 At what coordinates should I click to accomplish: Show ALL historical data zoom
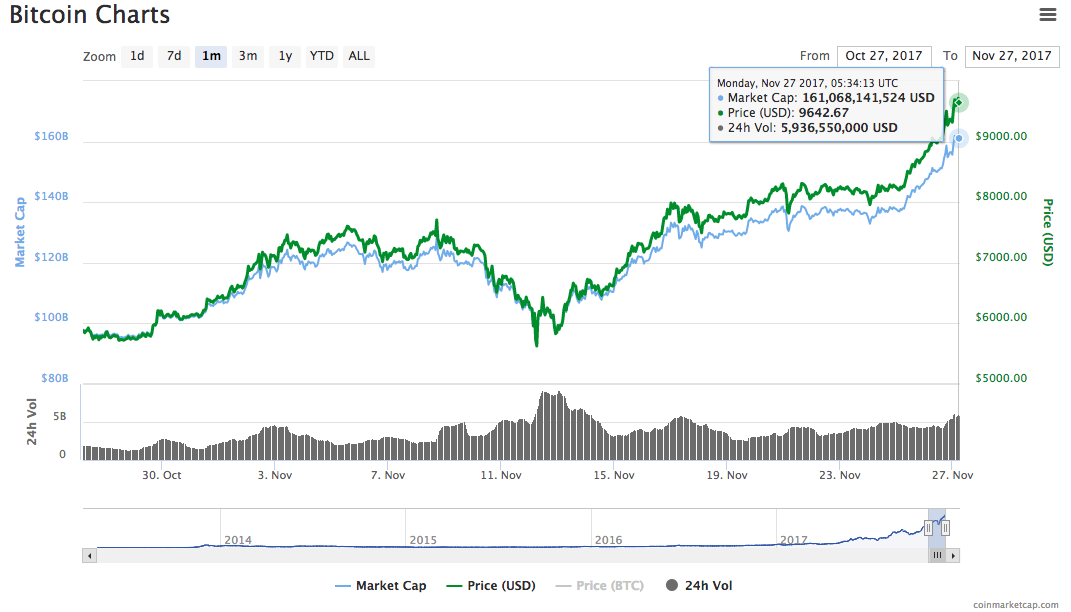[359, 56]
